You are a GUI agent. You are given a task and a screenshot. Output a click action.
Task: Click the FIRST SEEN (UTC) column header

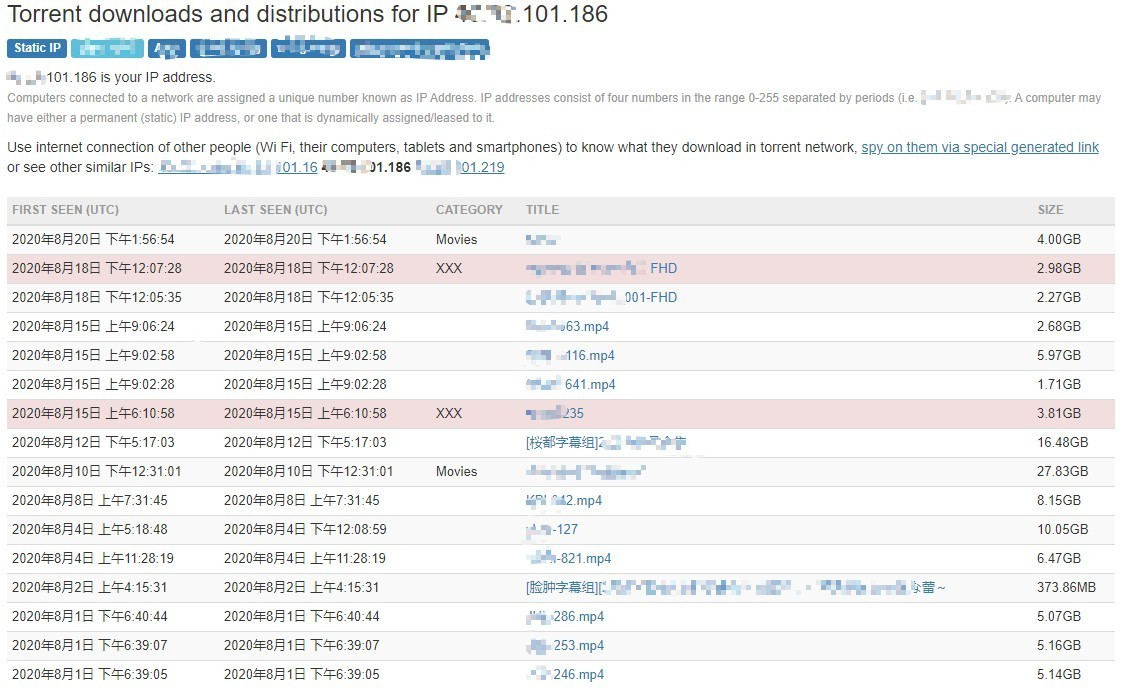pyautogui.click(x=67, y=210)
